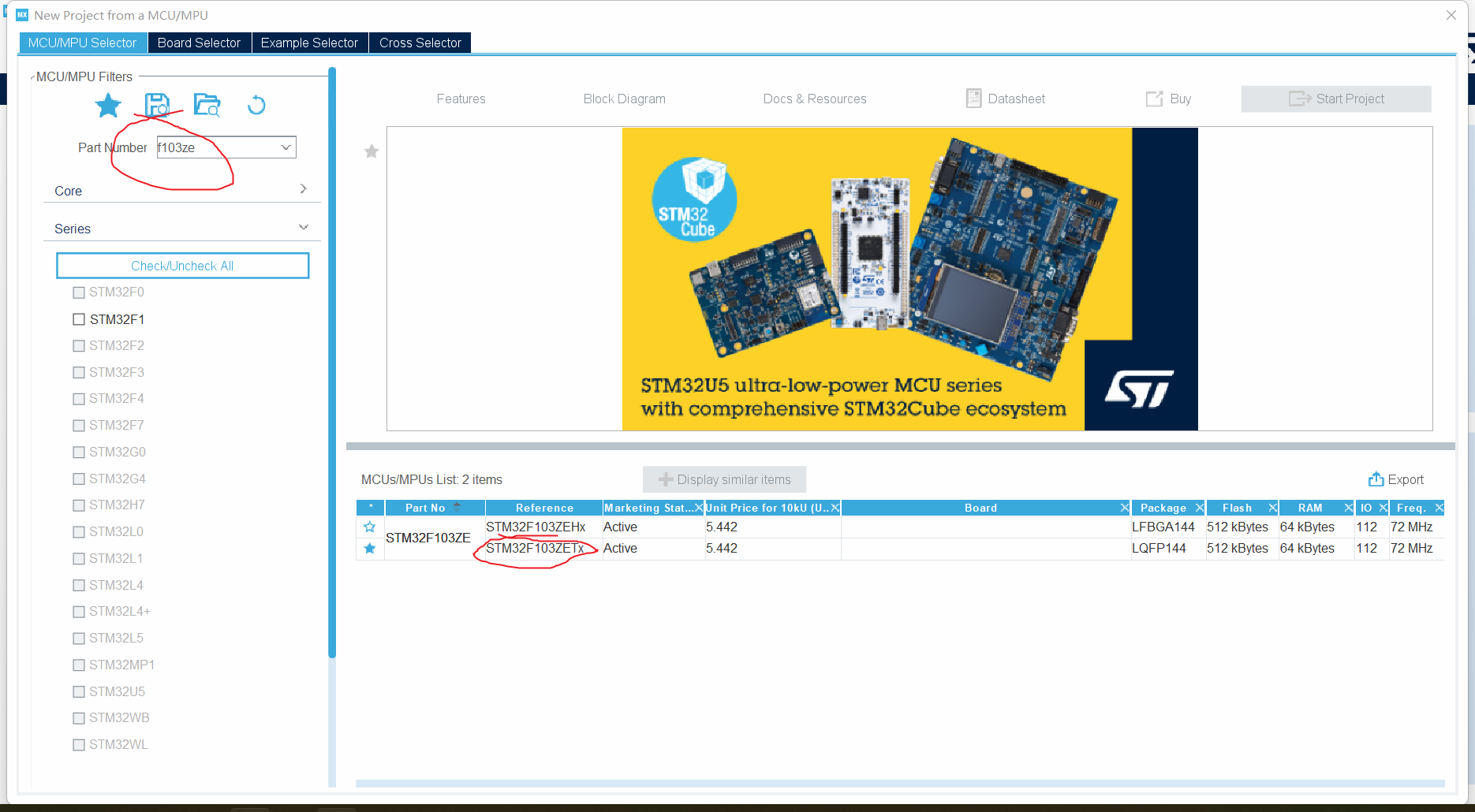Screen dimensions: 1475x812
Task: Click the MCU list horizontal scrollbar
Action: pos(900,784)
